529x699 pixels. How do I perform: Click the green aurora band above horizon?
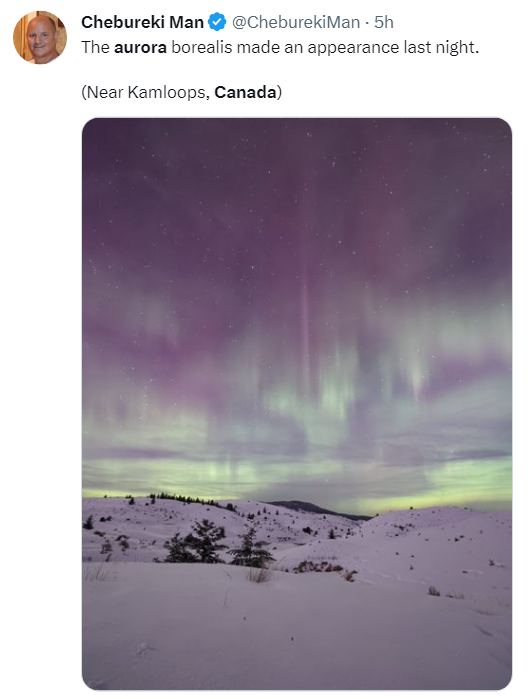click(297, 477)
